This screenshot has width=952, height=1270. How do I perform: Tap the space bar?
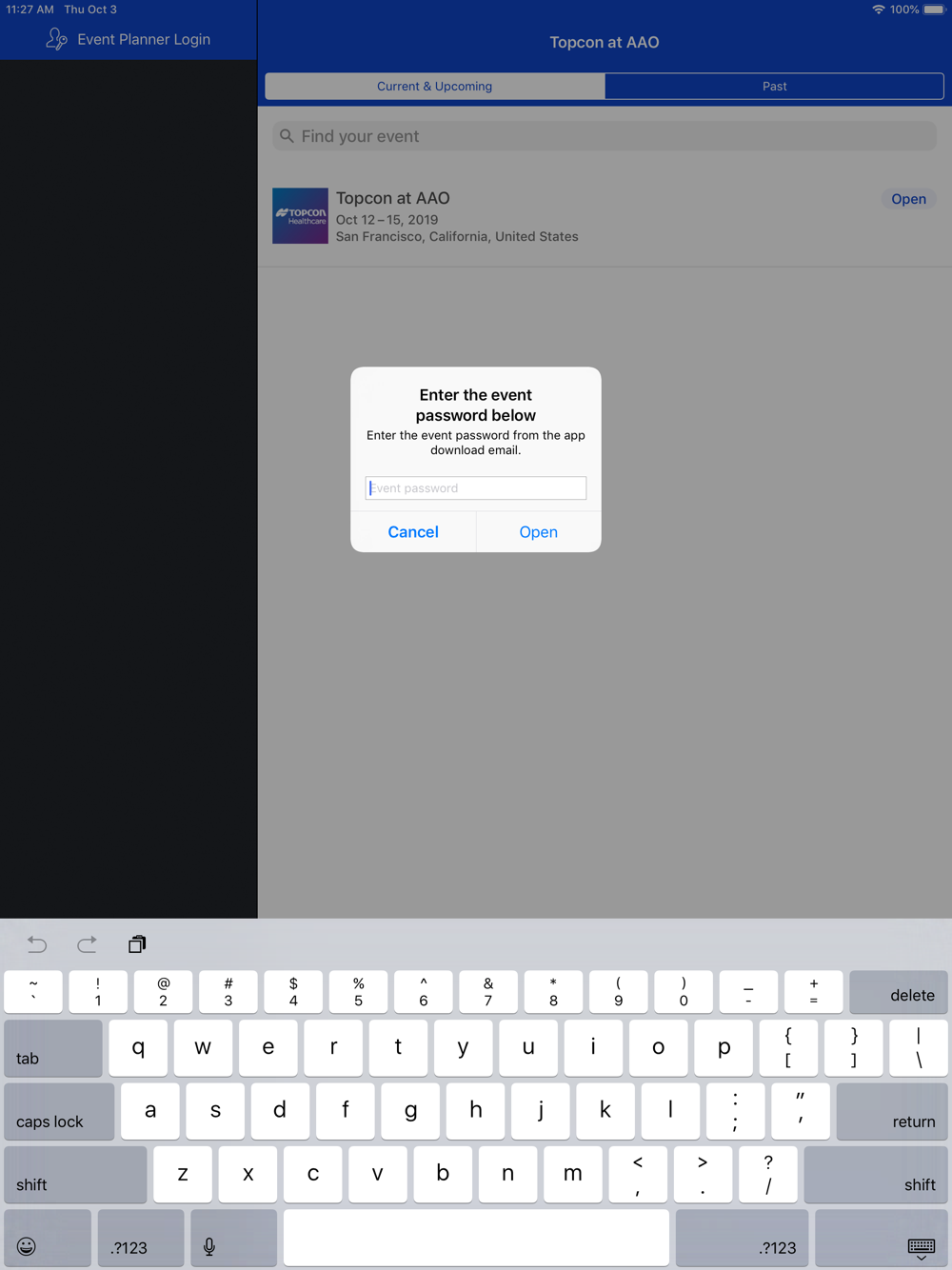(476, 1239)
